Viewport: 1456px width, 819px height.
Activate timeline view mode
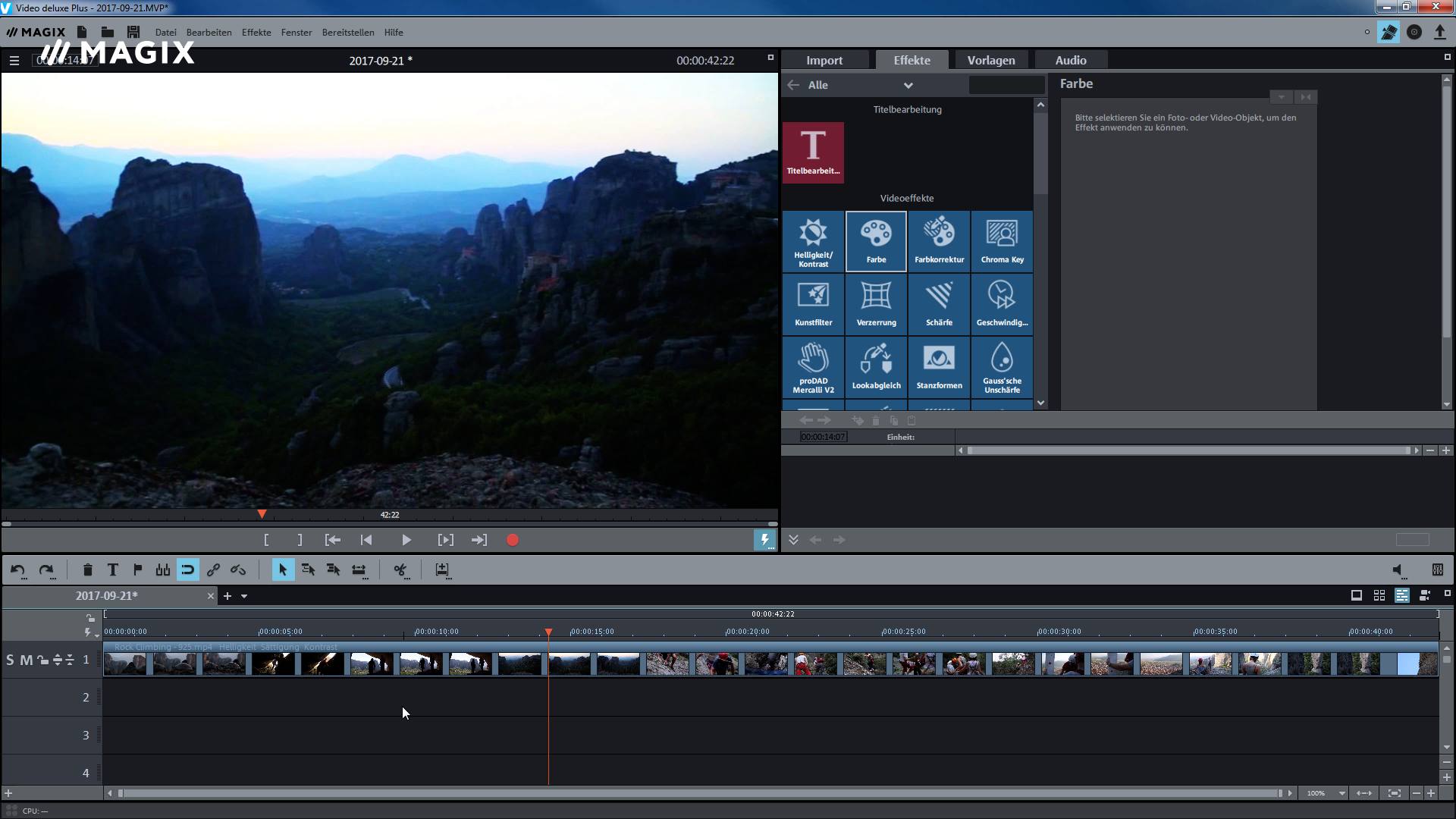(1402, 596)
